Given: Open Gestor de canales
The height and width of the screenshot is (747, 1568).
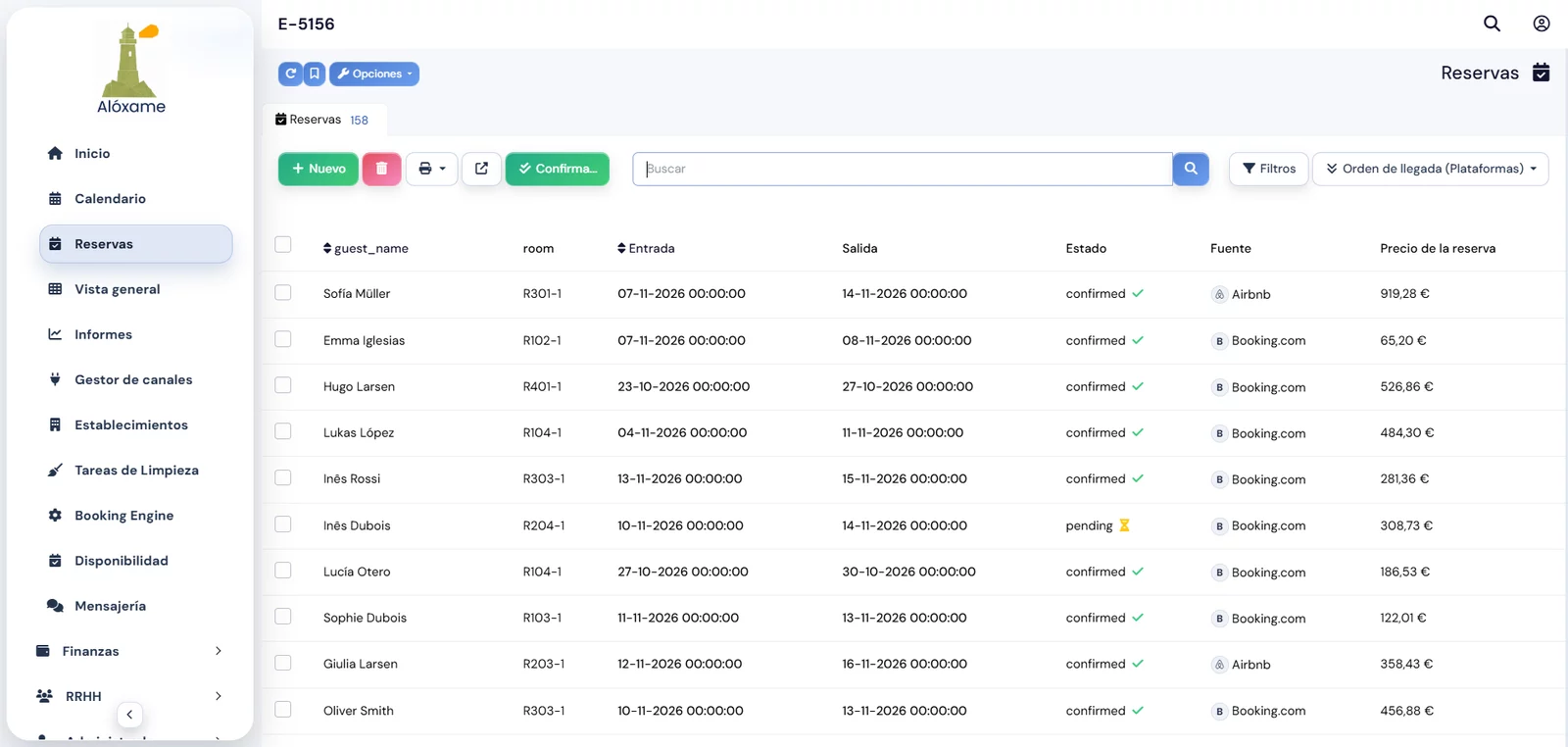Looking at the screenshot, I should 133,379.
